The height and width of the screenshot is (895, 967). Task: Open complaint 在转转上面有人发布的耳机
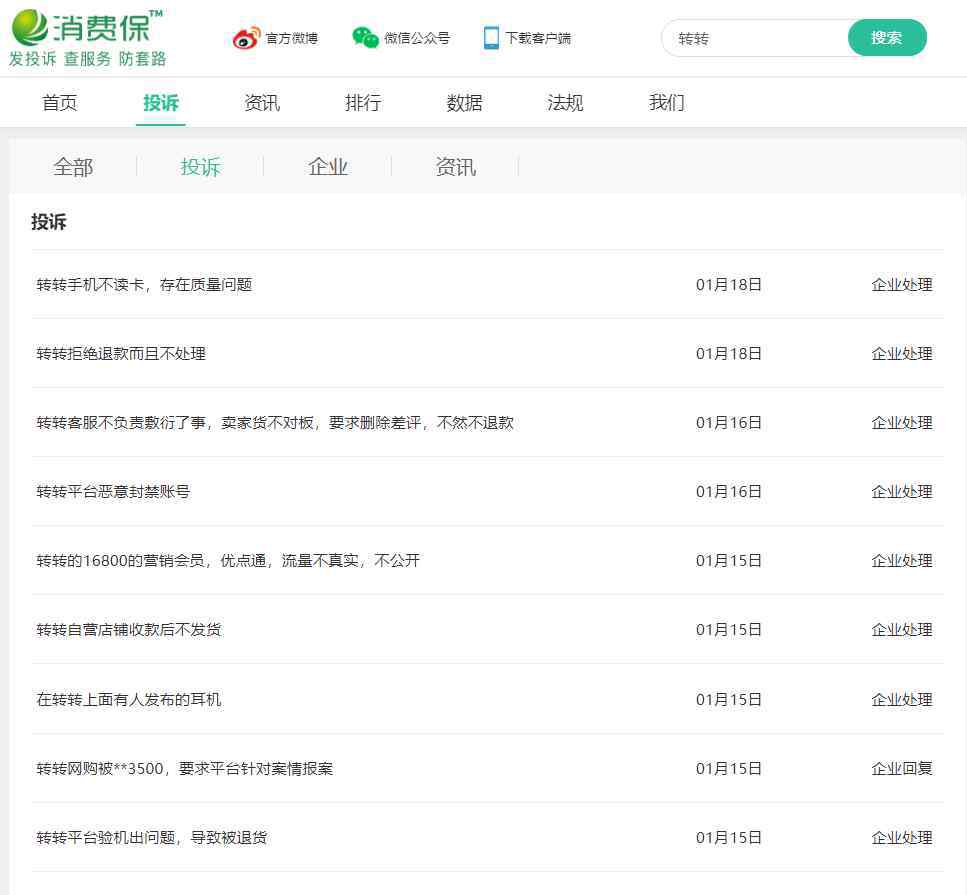tap(129, 699)
